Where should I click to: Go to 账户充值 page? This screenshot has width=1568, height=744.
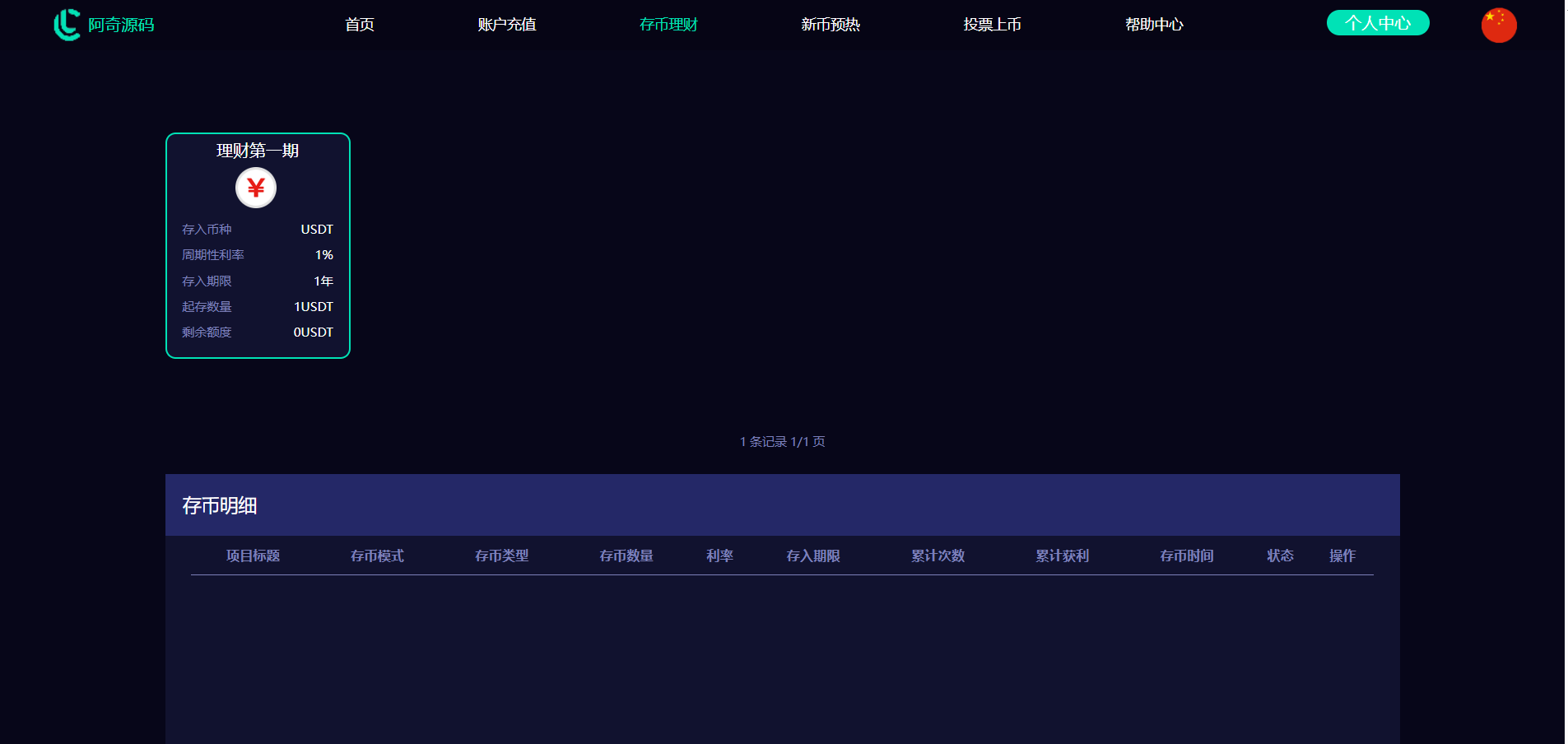pos(507,25)
